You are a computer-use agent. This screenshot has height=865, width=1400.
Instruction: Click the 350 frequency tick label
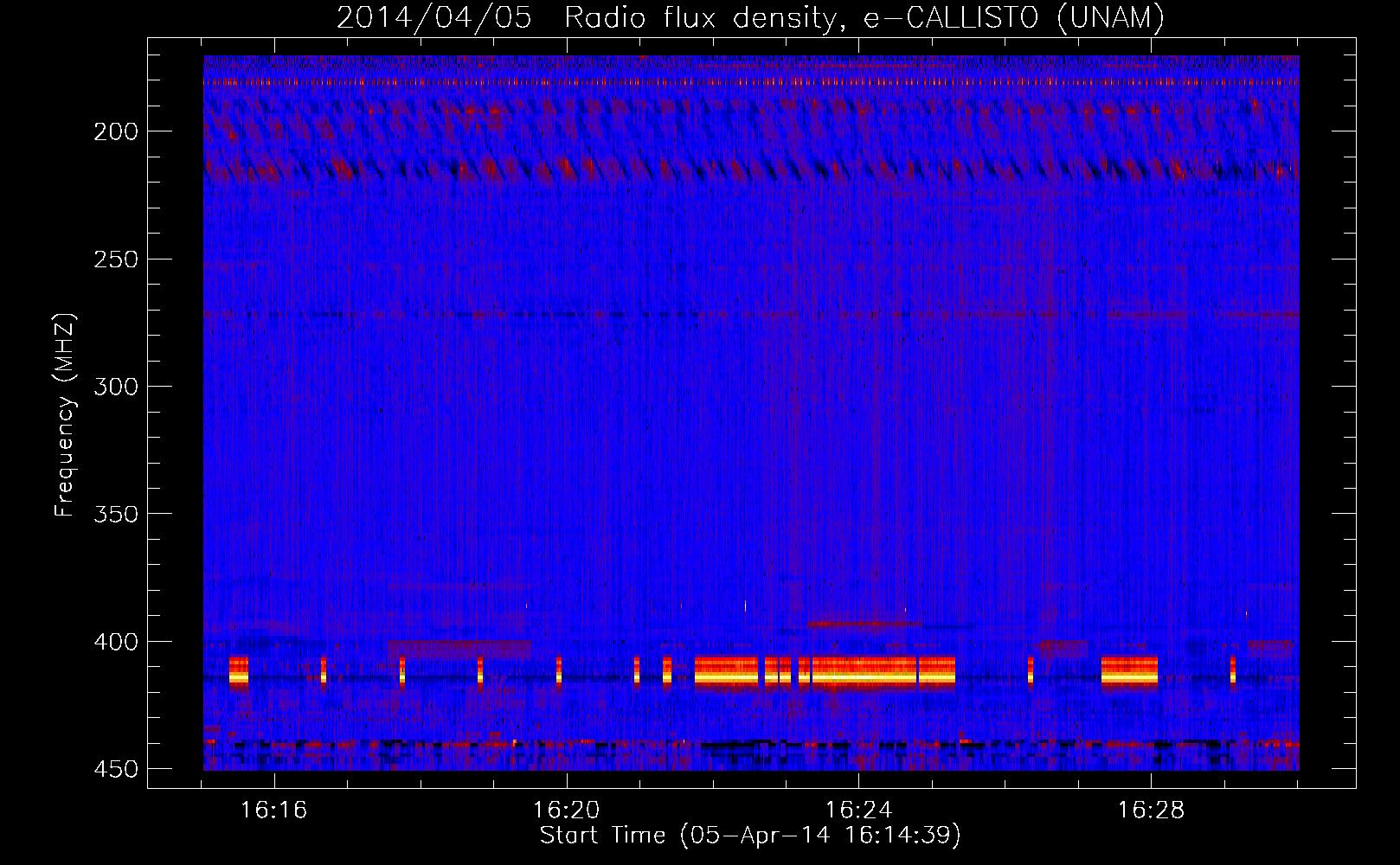pyautogui.click(x=116, y=514)
